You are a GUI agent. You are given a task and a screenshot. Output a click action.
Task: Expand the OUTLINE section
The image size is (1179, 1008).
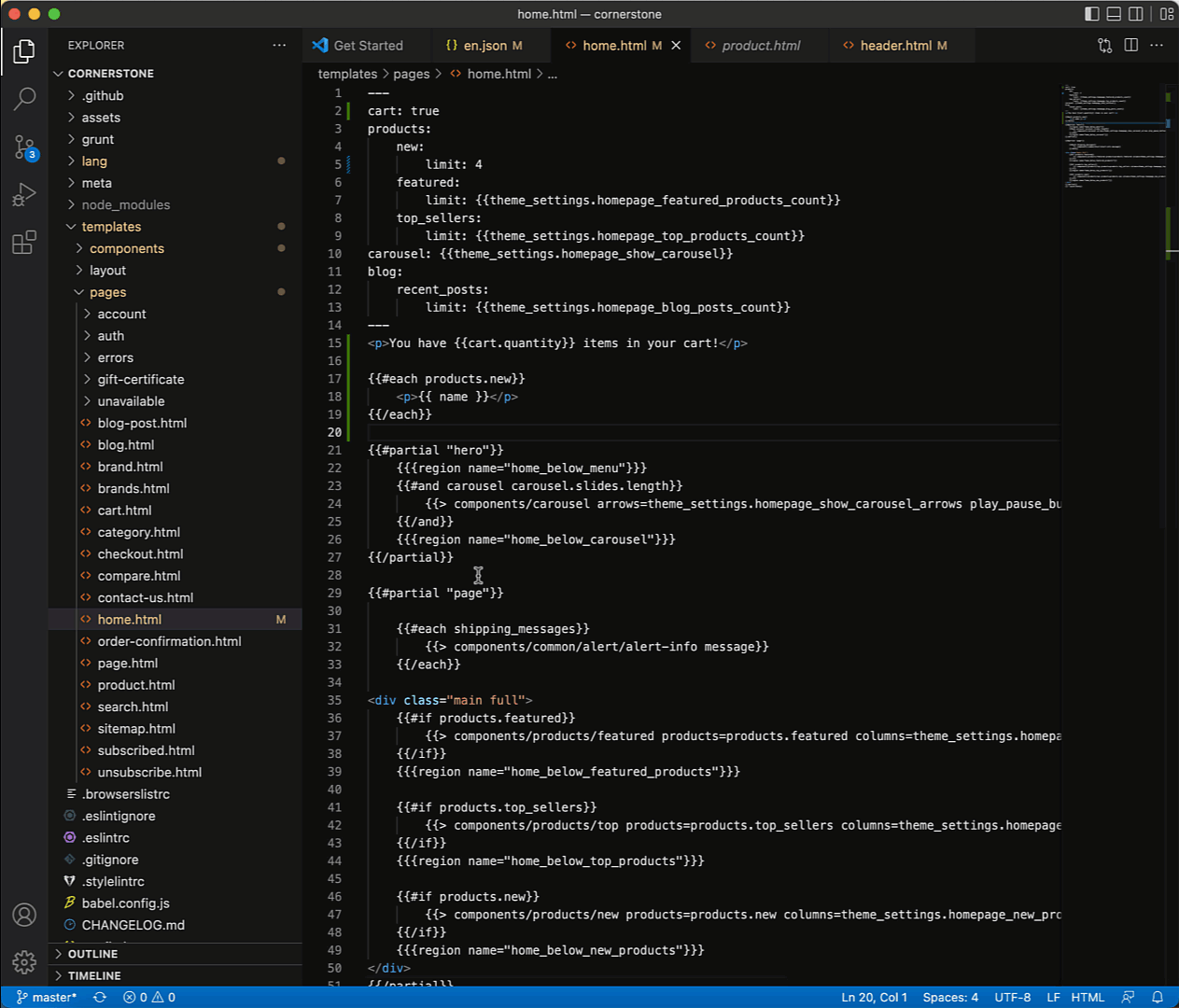coord(92,954)
